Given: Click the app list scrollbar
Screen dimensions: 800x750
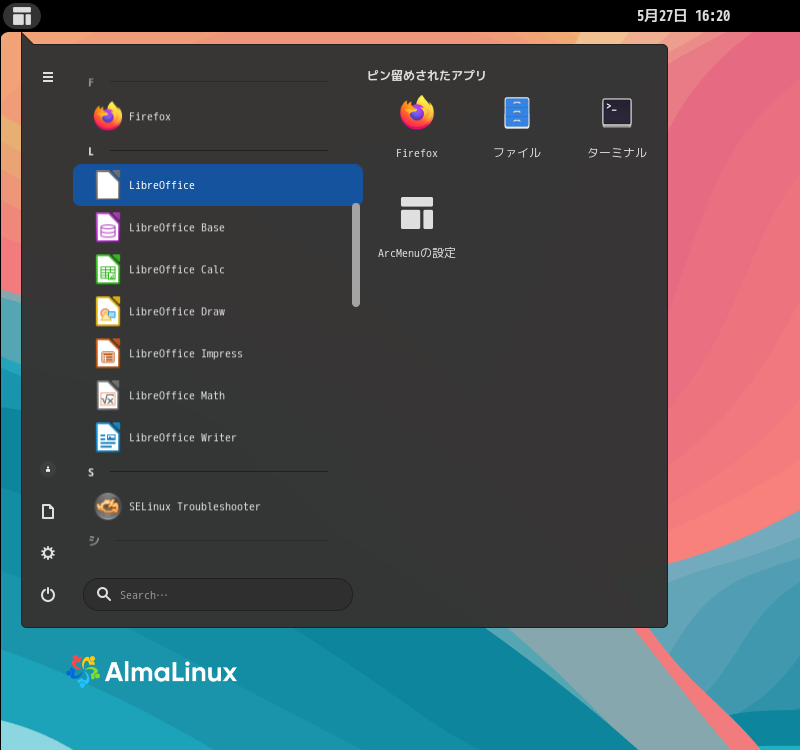Looking at the screenshot, I should (356, 255).
